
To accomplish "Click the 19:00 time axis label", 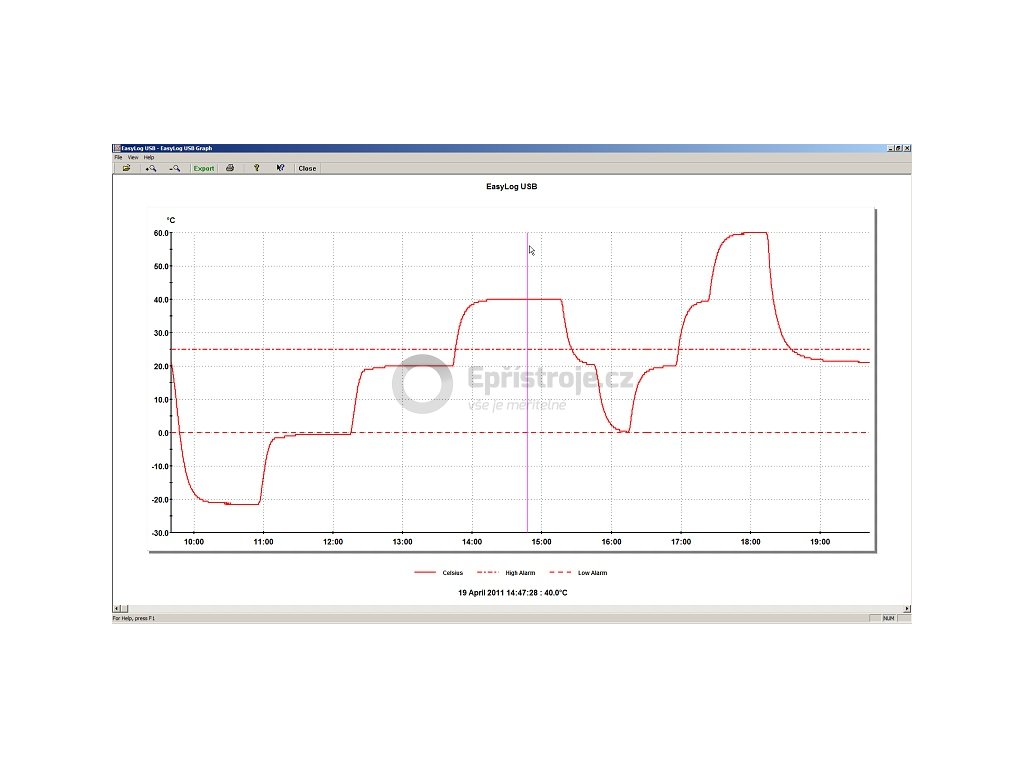I will coord(820,541).
